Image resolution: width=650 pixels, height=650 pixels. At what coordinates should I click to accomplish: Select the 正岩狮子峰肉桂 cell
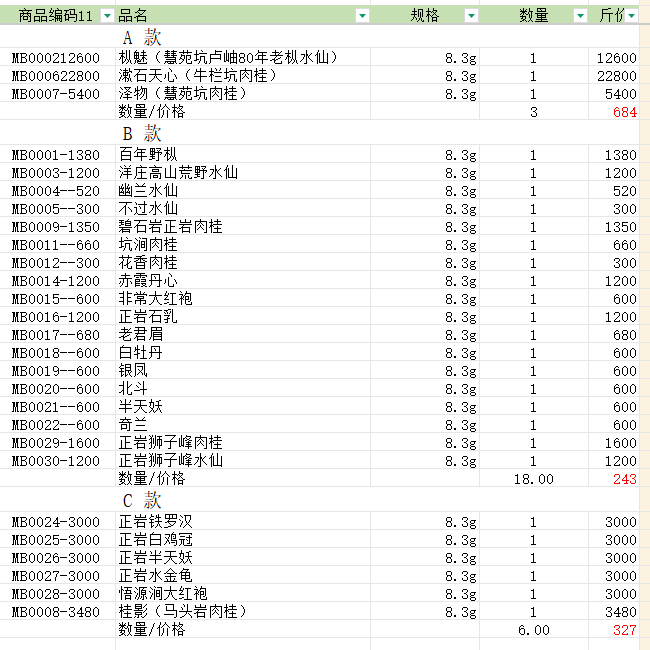[x=243, y=443]
